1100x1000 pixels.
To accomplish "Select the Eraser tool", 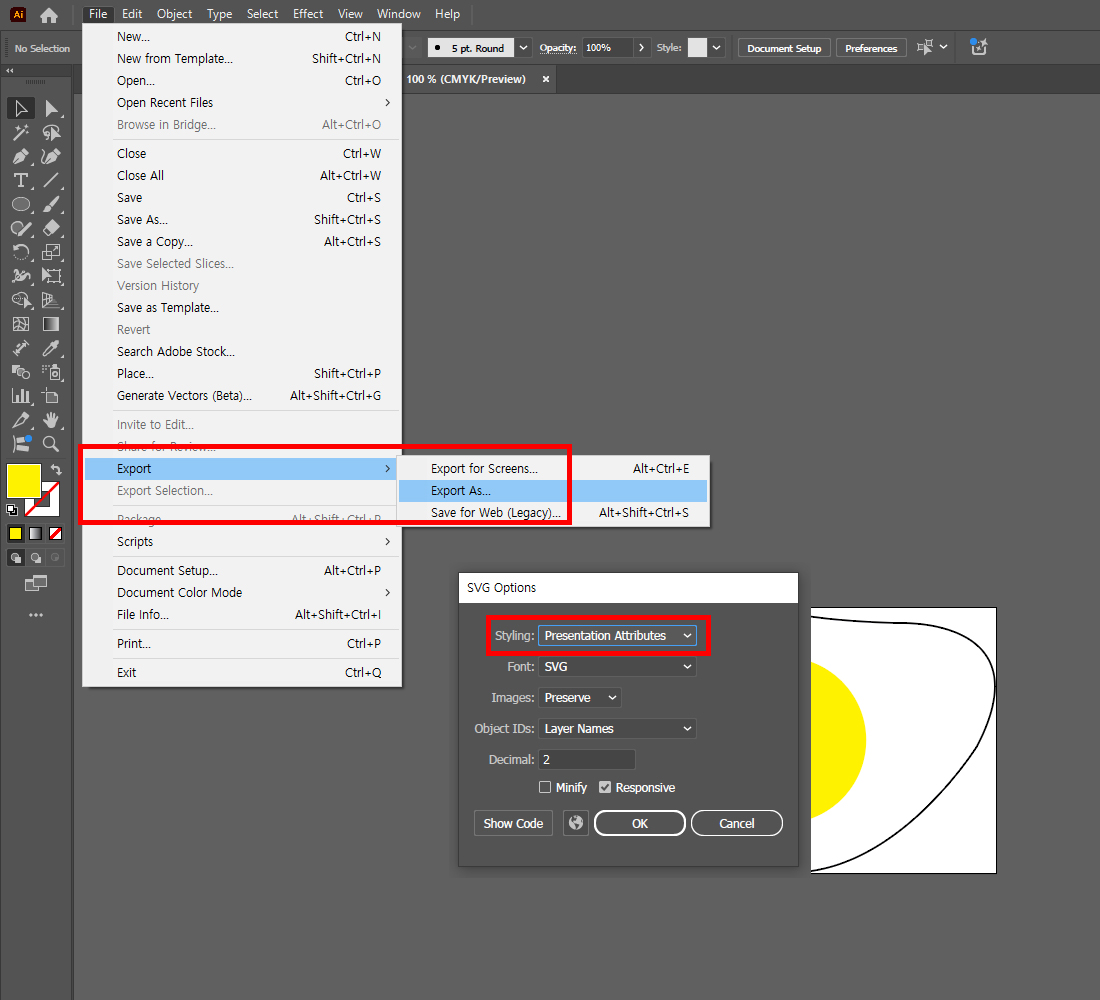I will (51, 228).
